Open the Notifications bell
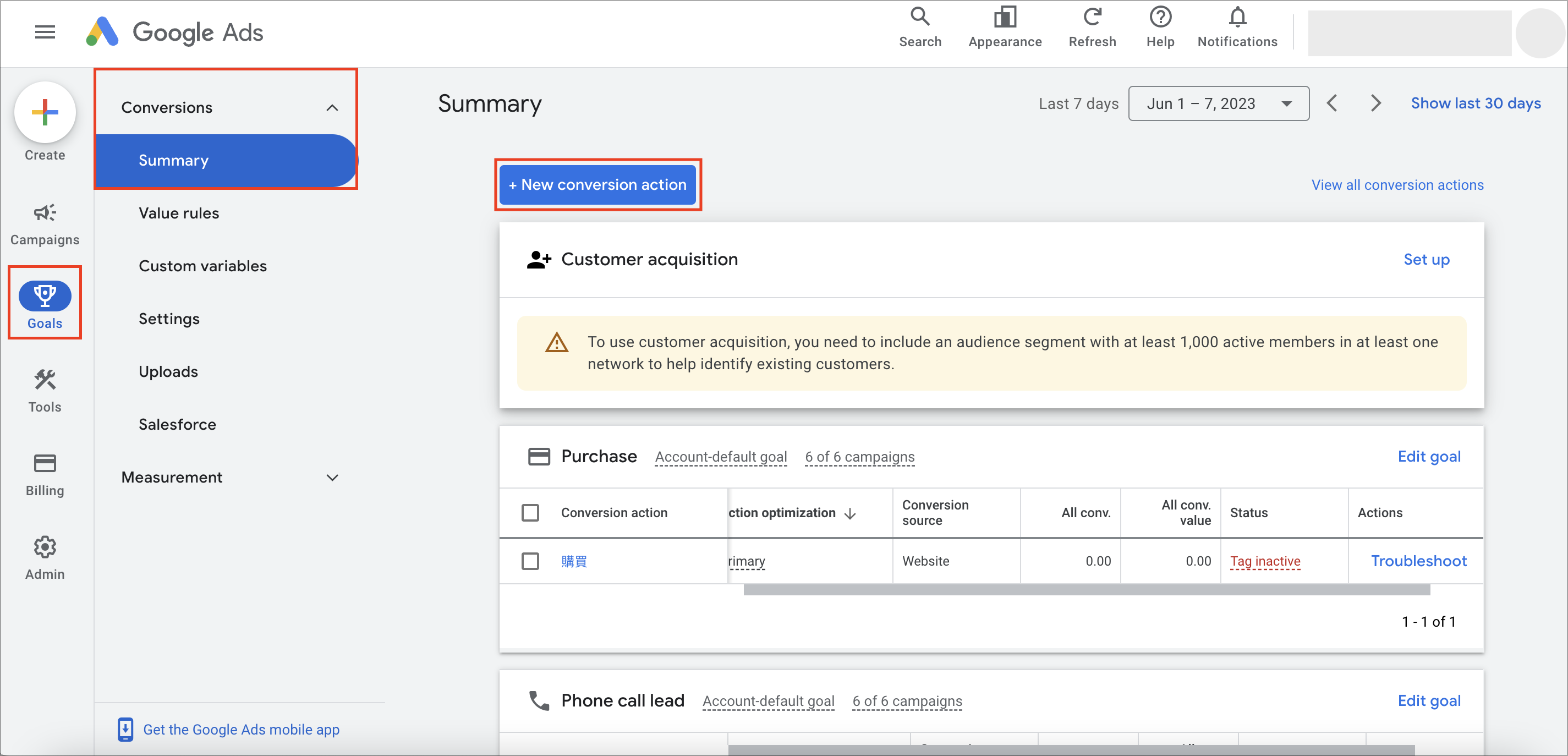 pos(1237,17)
